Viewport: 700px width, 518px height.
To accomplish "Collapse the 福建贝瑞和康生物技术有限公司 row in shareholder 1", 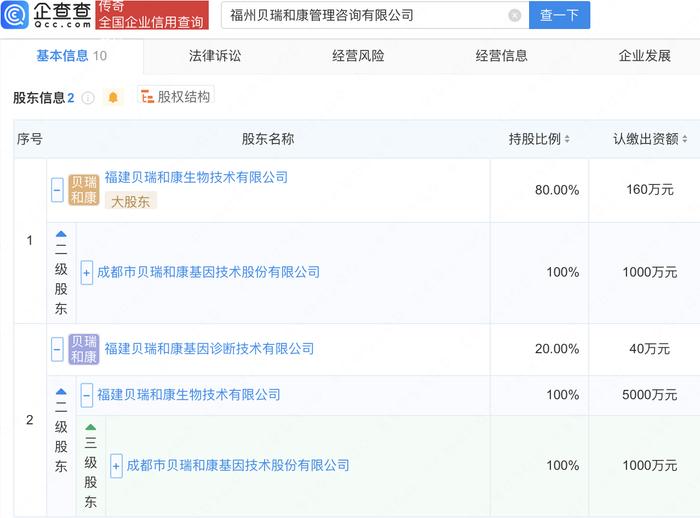I will 57,190.
